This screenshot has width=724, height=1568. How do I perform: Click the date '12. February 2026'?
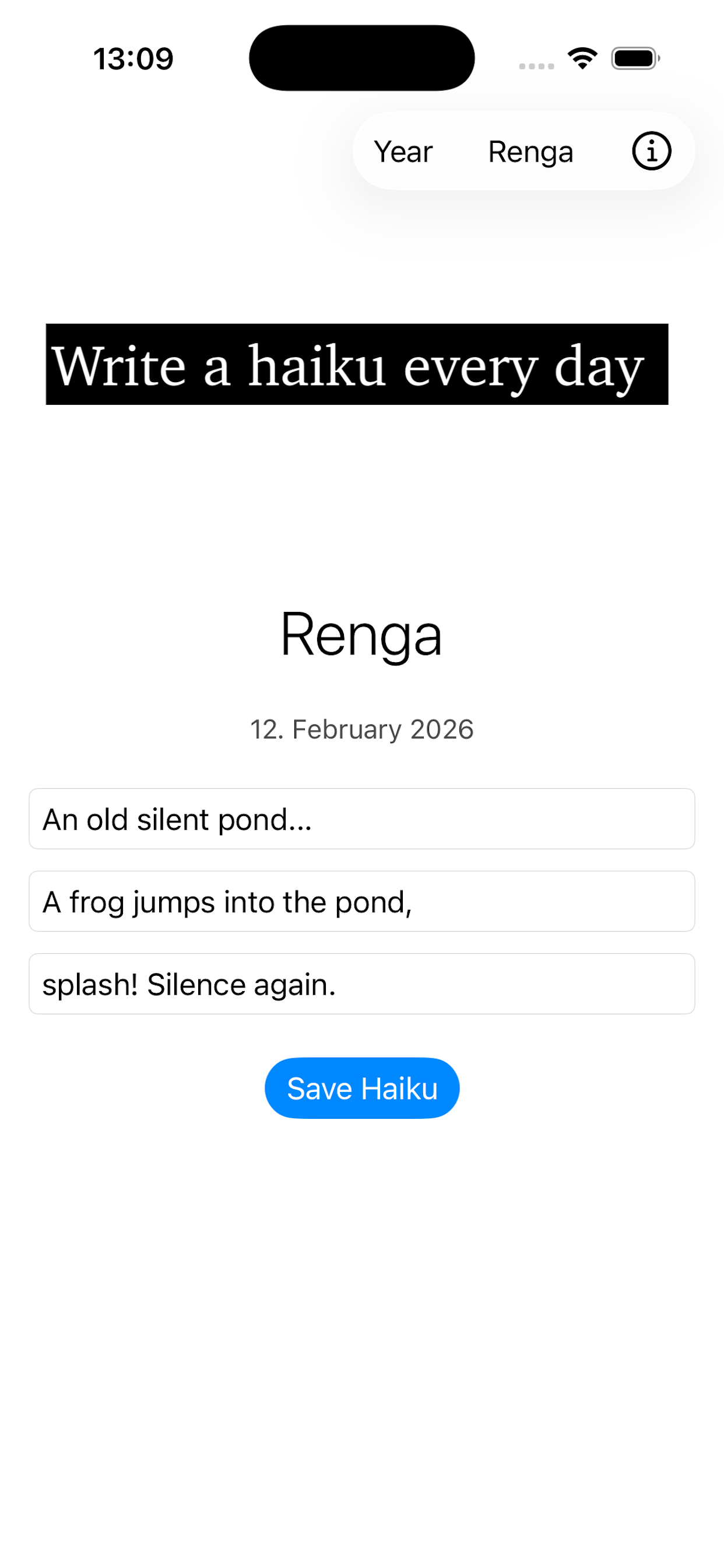click(361, 729)
